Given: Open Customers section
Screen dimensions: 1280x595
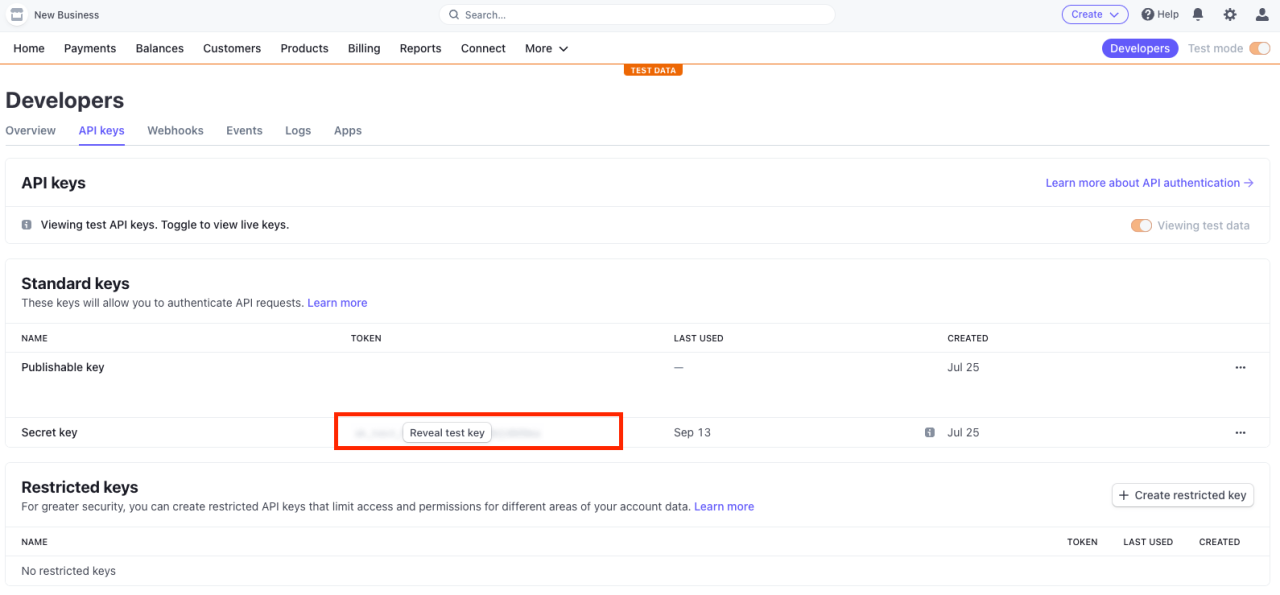Looking at the screenshot, I should coord(232,48).
